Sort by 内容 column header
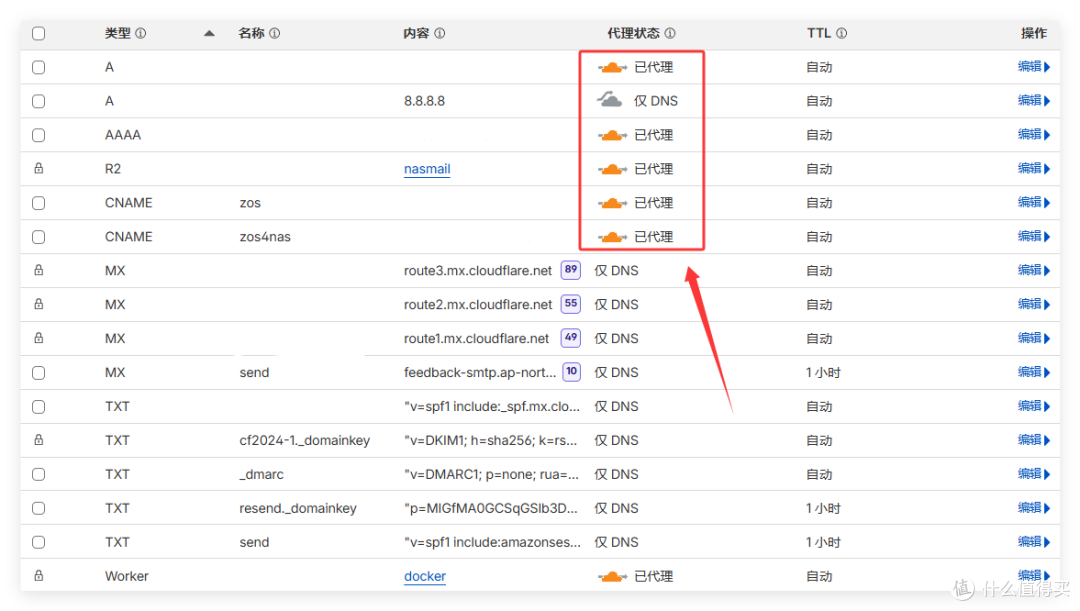 (x=416, y=33)
